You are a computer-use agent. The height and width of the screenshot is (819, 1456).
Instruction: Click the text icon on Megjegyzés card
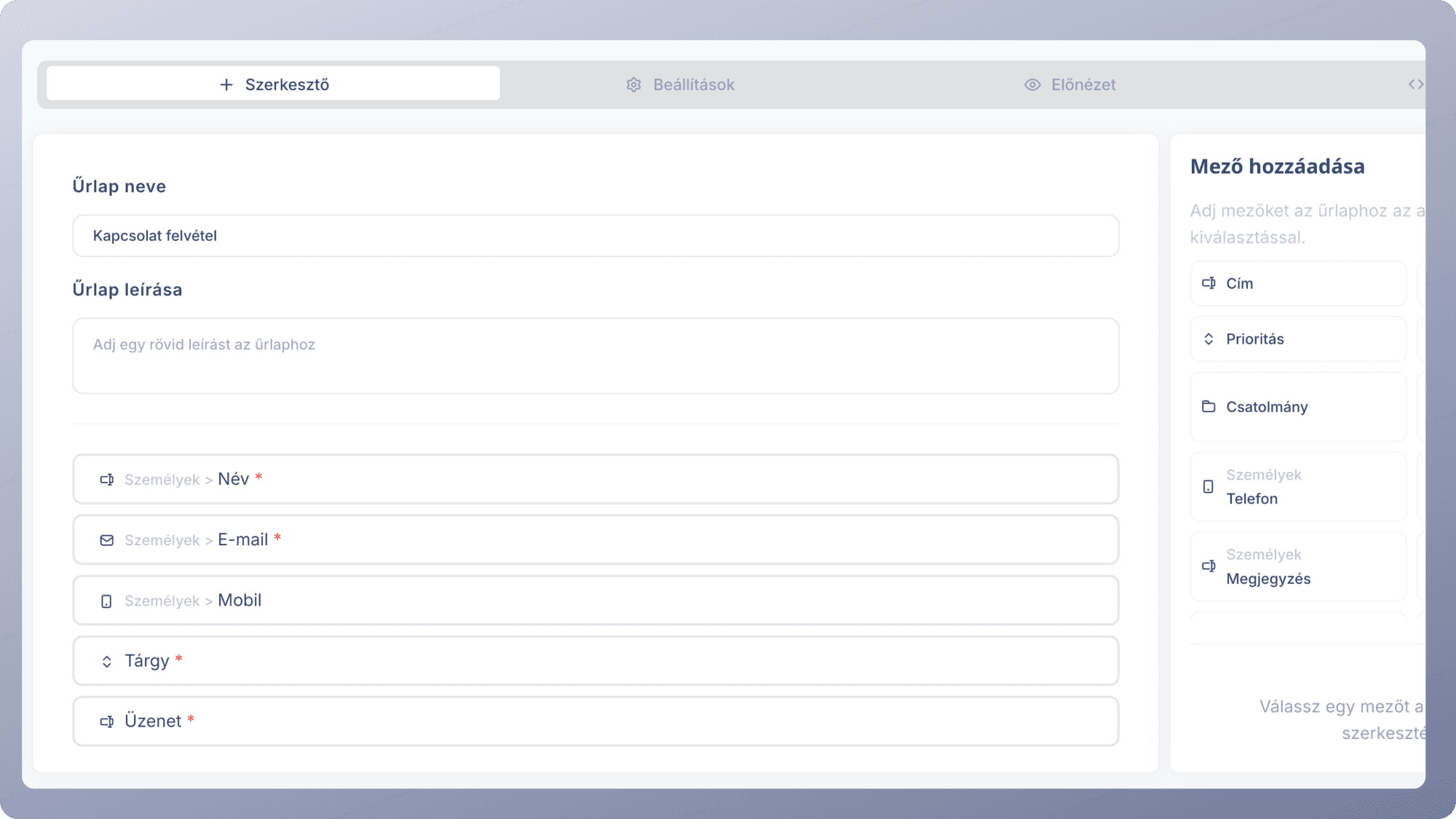tap(1208, 566)
